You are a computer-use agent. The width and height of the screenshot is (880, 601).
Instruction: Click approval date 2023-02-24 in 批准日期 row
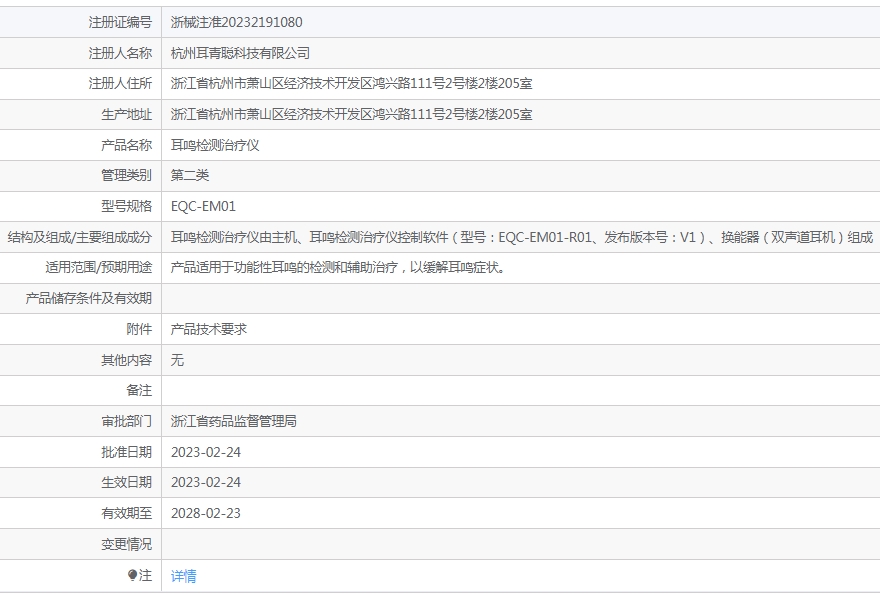pyautogui.click(x=205, y=452)
